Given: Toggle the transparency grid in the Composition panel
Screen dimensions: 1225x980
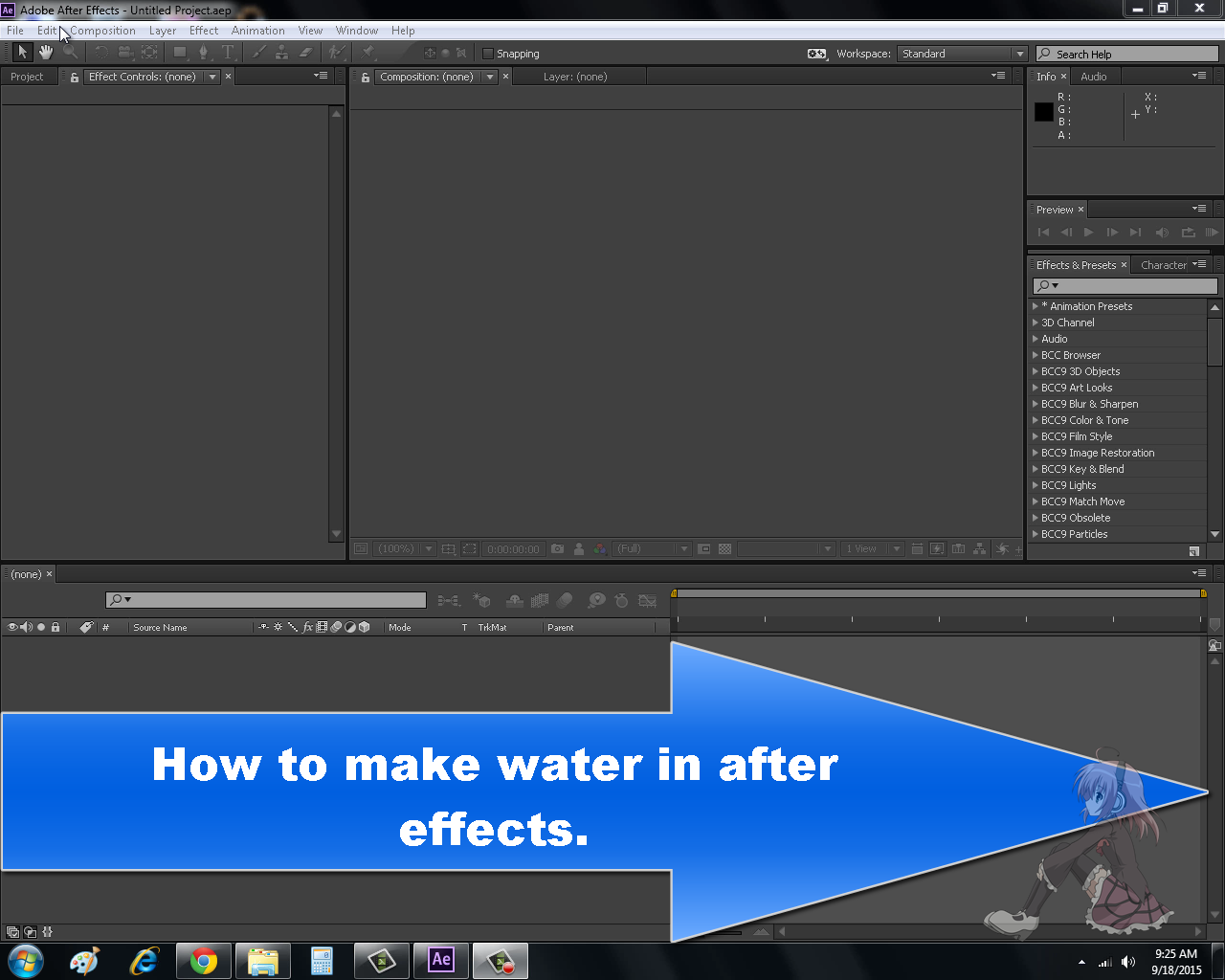Looking at the screenshot, I should [x=724, y=548].
